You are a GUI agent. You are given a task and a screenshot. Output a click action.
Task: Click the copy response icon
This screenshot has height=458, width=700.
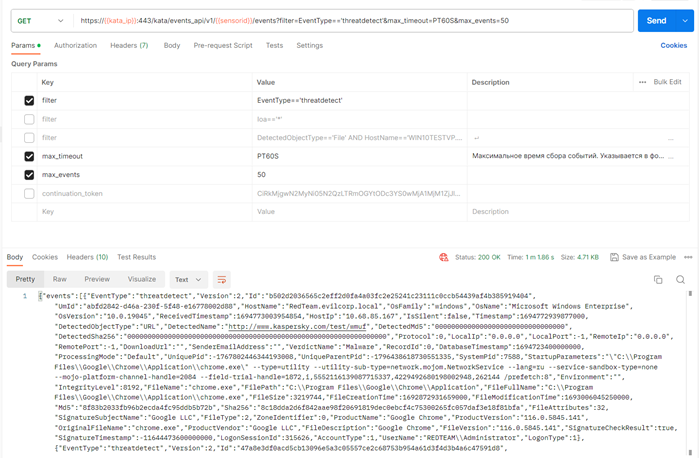[657, 280]
